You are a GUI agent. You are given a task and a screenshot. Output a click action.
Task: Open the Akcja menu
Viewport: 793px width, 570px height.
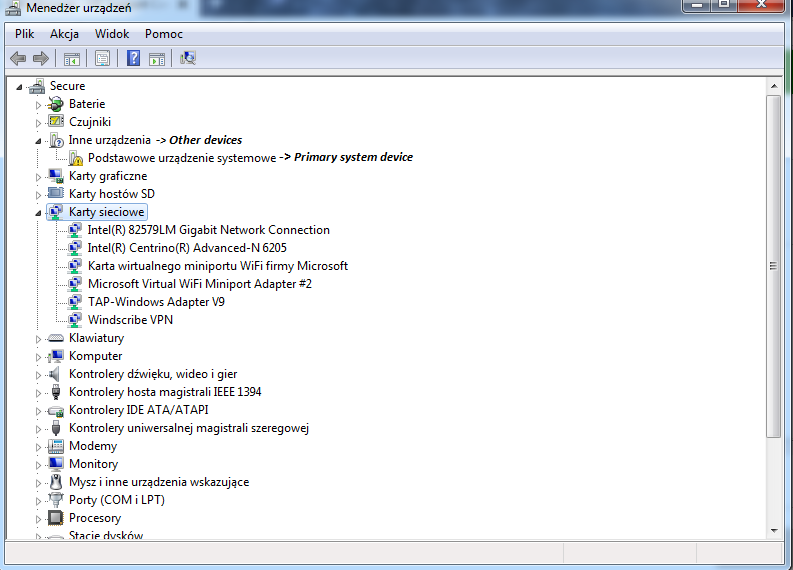point(64,34)
